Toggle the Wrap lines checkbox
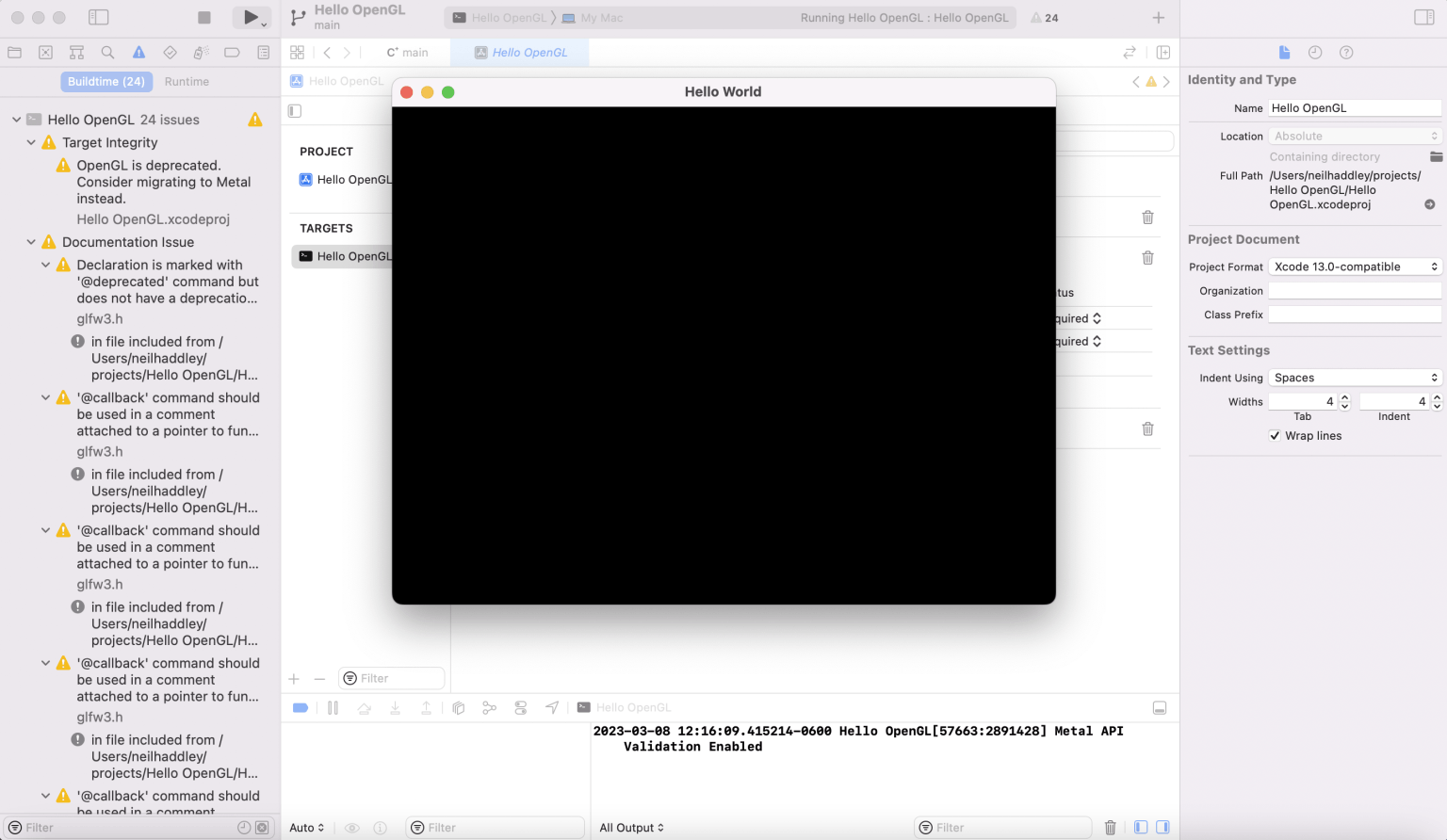The height and width of the screenshot is (840, 1447). coord(1275,436)
